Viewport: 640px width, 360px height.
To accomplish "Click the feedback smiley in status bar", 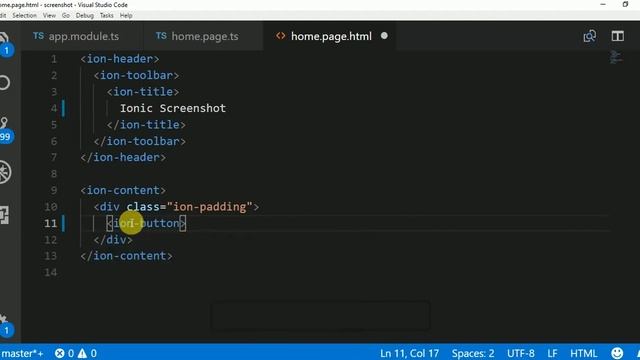I will [617, 353].
